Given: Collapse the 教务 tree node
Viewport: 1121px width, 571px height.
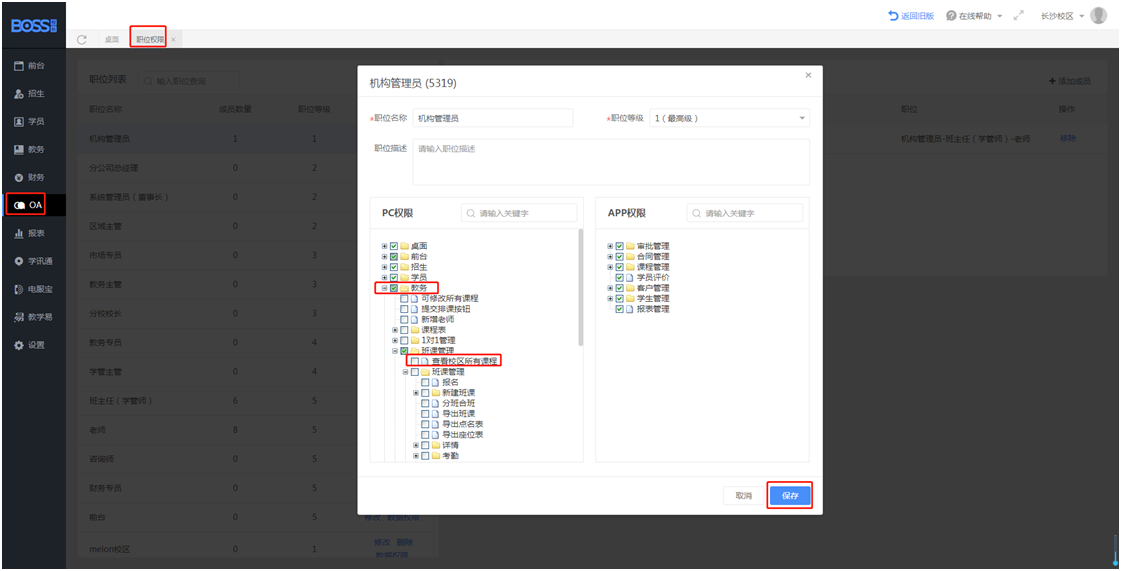Looking at the screenshot, I should 384,288.
